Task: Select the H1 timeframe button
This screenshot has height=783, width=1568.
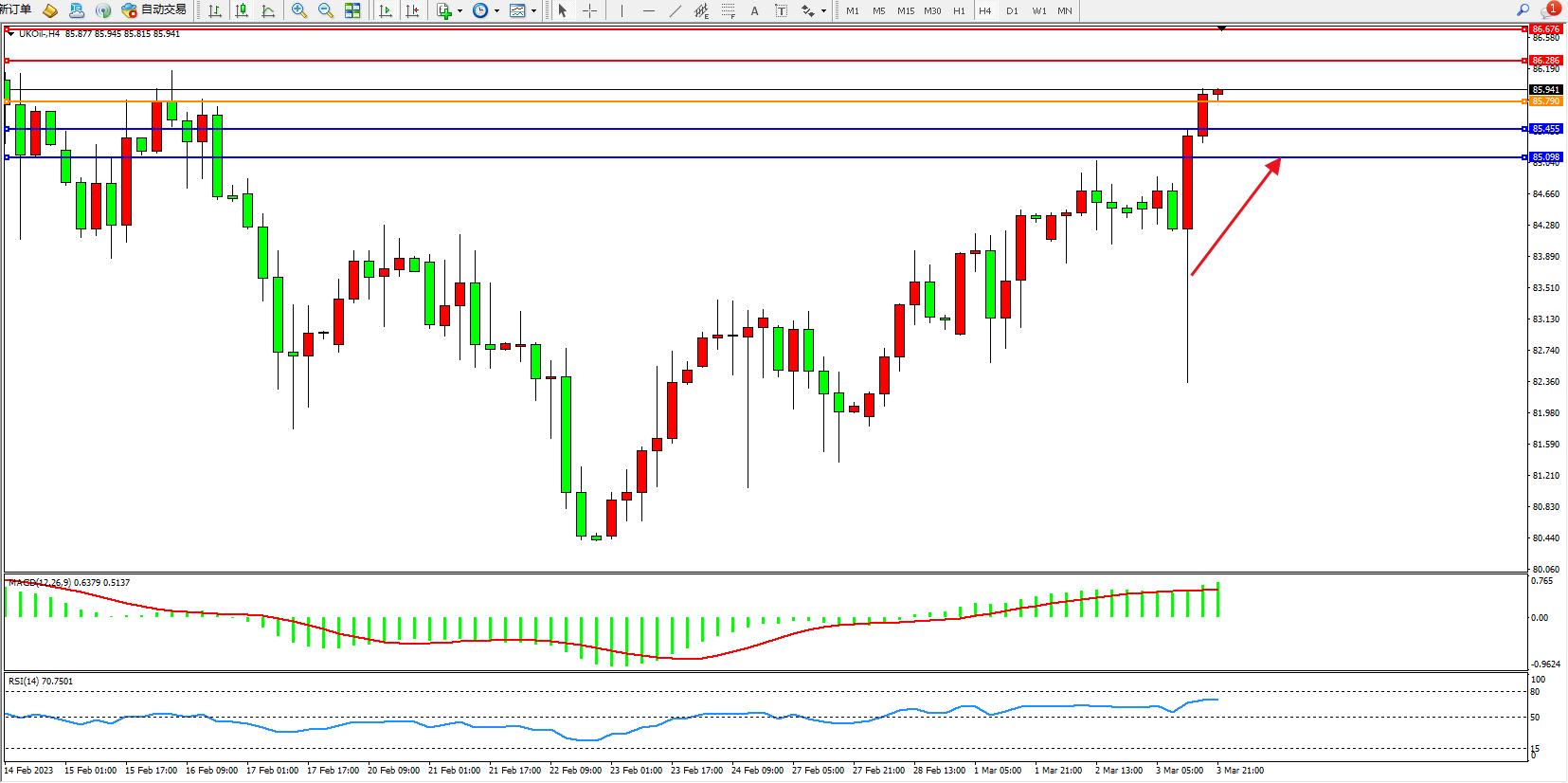Action: click(959, 10)
